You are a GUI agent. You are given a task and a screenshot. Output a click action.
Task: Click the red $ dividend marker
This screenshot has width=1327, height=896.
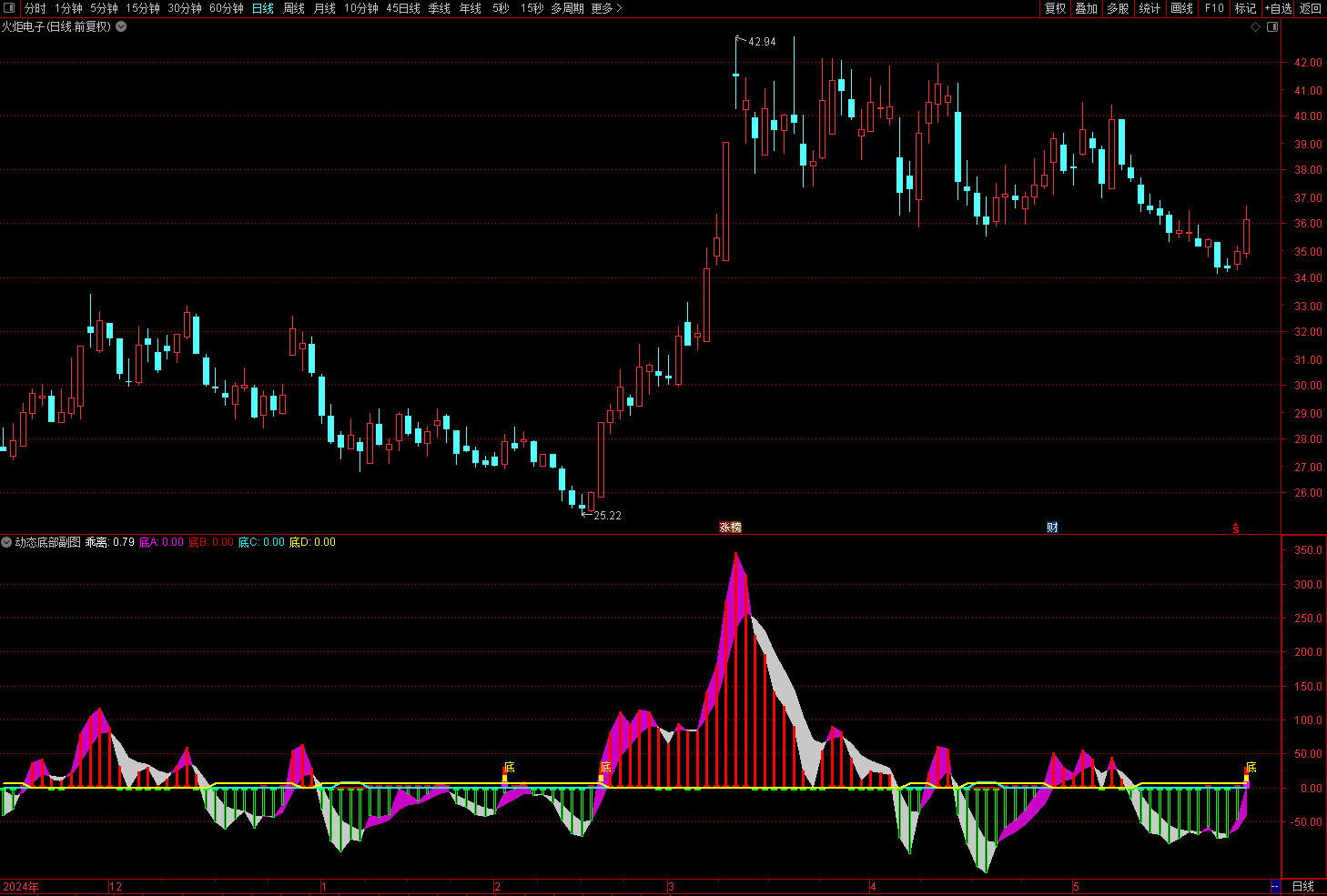tap(1236, 528)
